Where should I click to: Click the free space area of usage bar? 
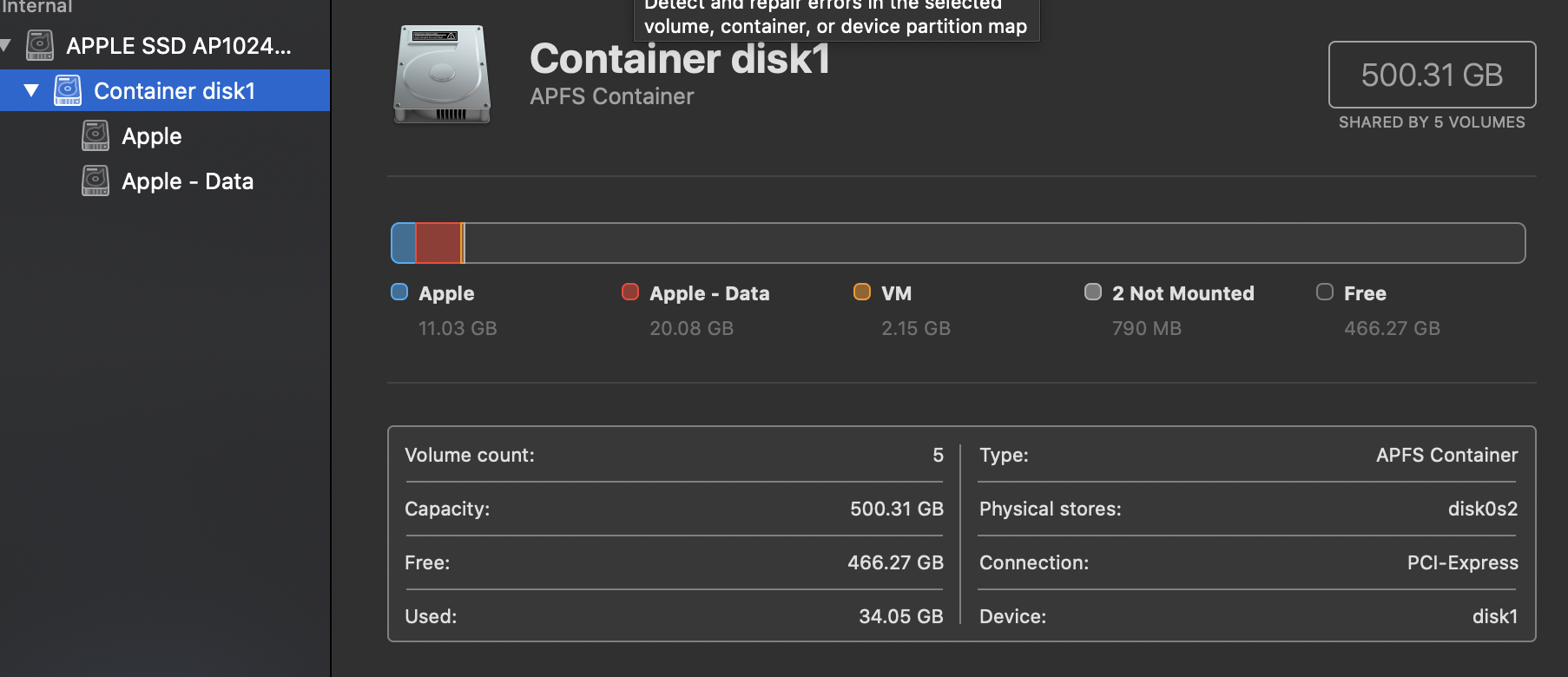[990, 243]
